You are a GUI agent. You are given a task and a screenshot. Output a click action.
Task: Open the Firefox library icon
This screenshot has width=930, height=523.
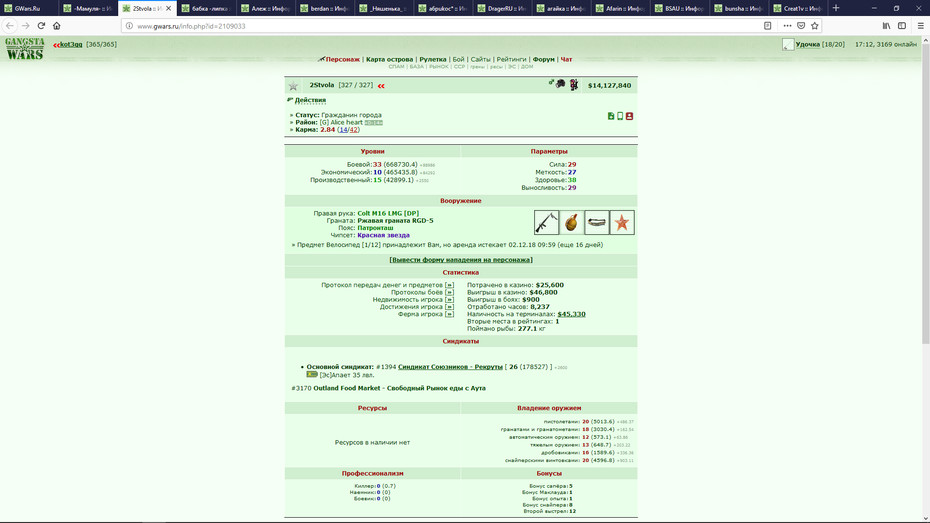pyautogui.click(x=886, y=26)
